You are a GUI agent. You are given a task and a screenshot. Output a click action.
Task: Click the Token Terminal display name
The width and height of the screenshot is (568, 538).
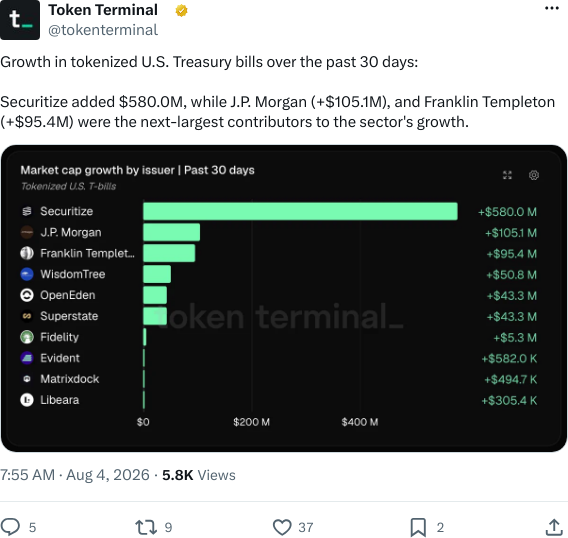pos(103,10)
